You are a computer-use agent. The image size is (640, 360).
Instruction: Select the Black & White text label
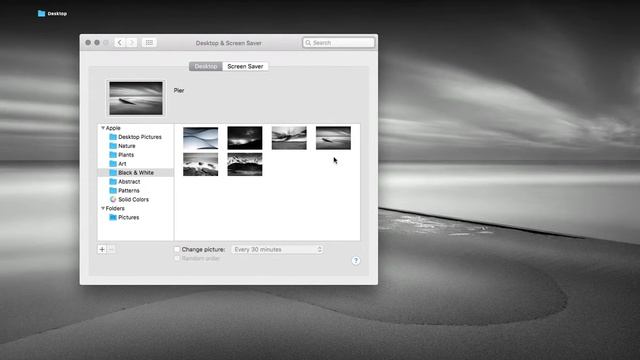pos(136,173)
